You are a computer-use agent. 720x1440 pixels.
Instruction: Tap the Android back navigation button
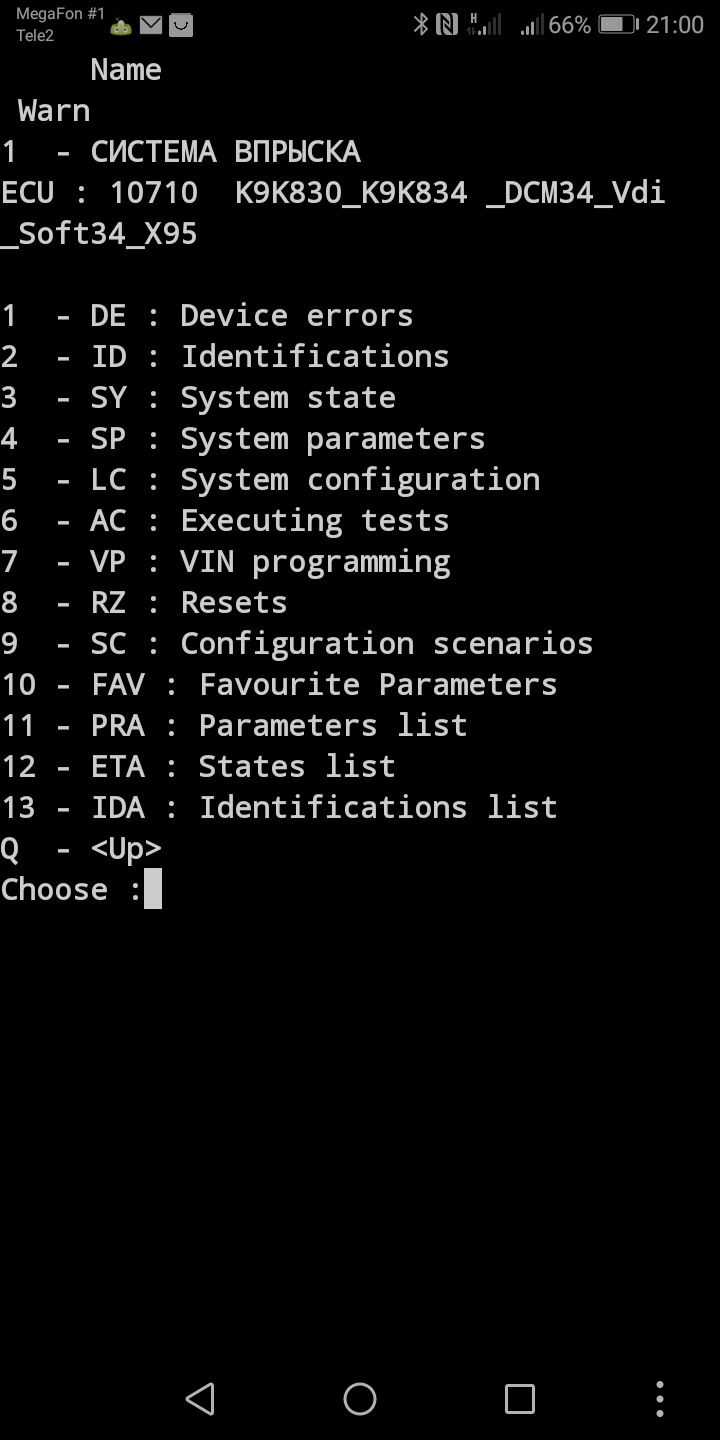(x=201, y=1398)
